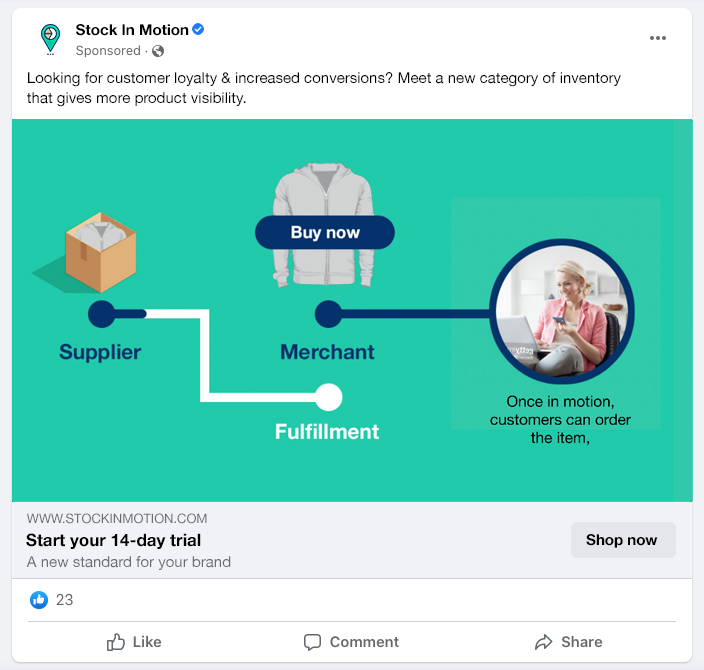This screenshot has width=704, height=670.
Task: Click the public globe audience icon
Action: 158,51
